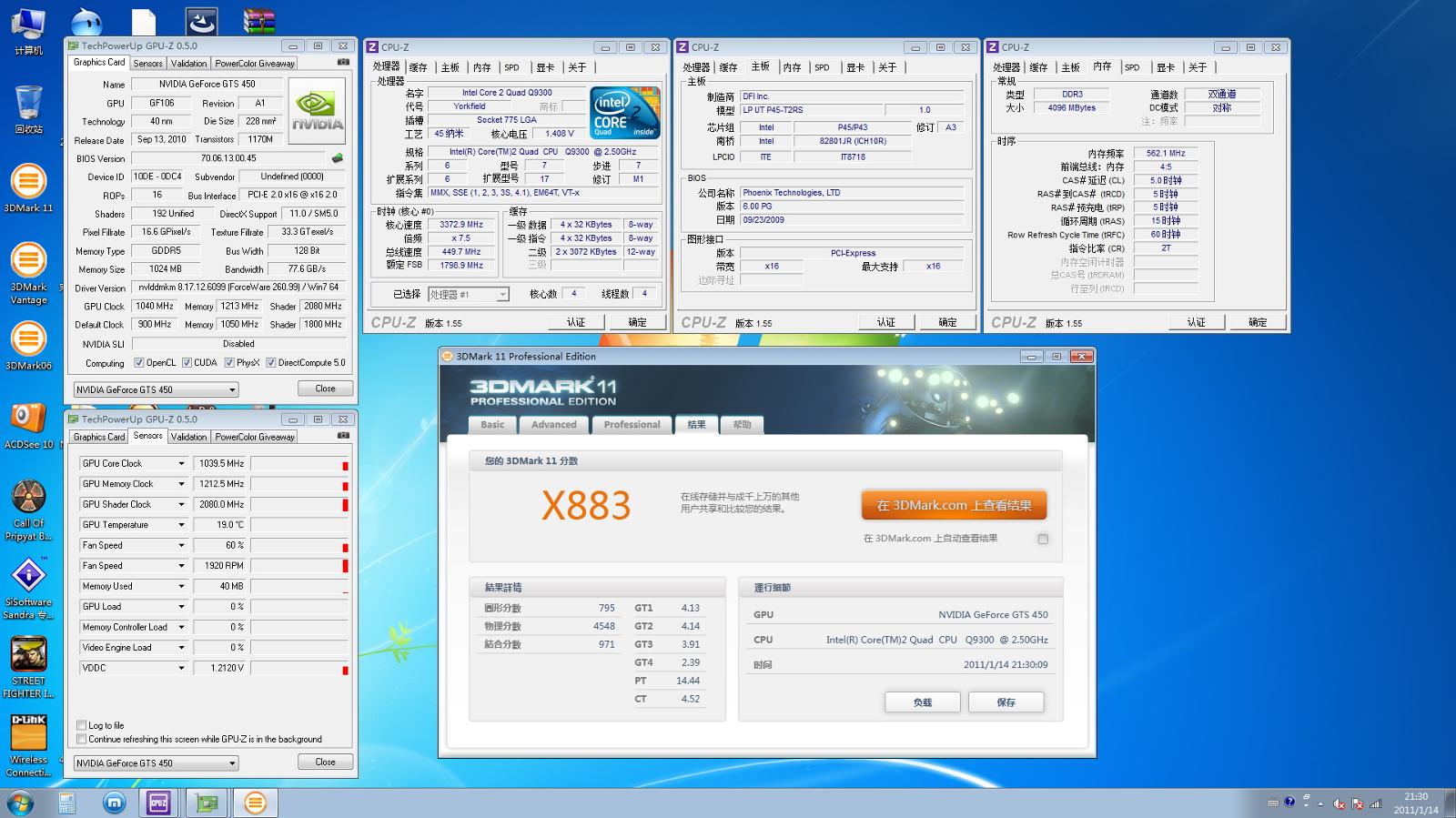The height and width of the screenshot is (818, 1456).
Task: Open the blue smiley face desktop icon
Action: click(x=86, y=20)
